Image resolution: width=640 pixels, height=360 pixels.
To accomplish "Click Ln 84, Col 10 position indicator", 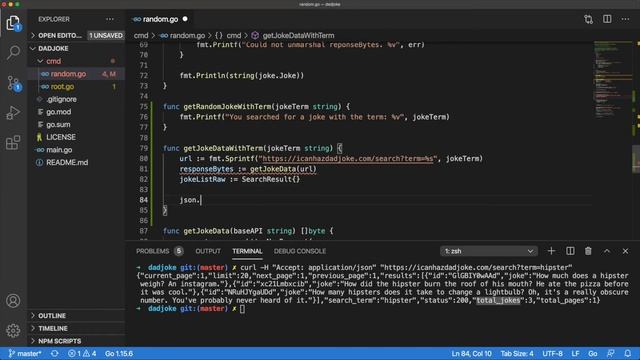I will pos(471,353).
